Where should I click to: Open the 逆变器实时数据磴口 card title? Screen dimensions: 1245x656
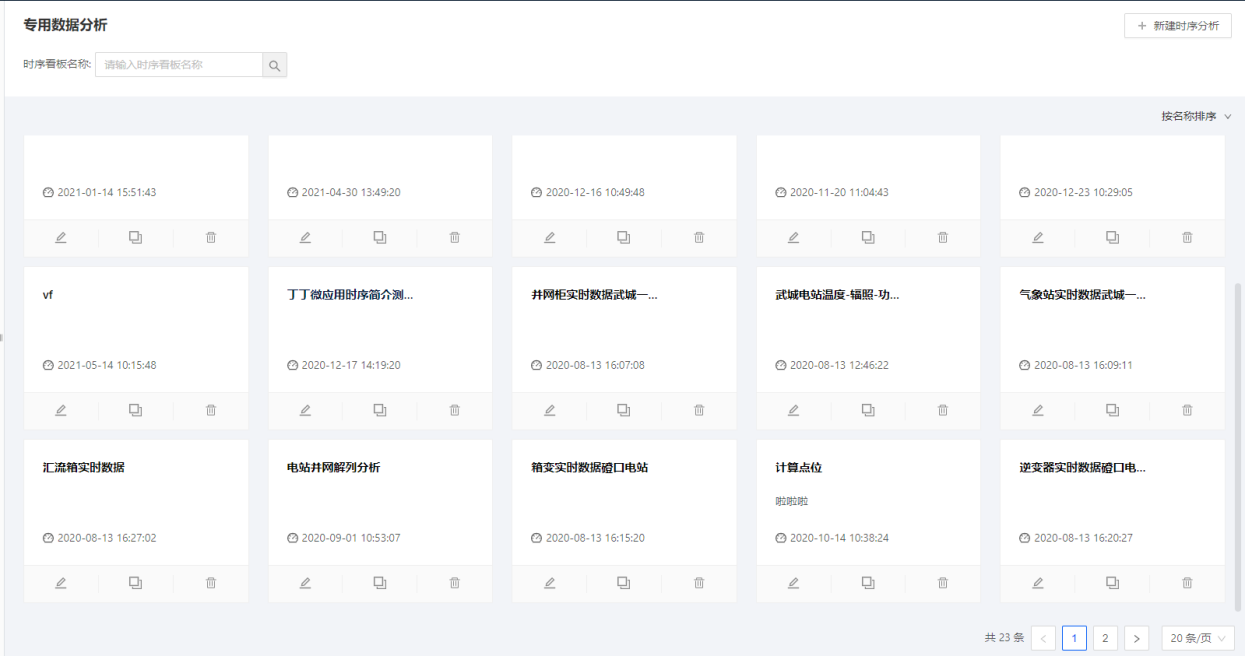click(x=1082, y=467)
